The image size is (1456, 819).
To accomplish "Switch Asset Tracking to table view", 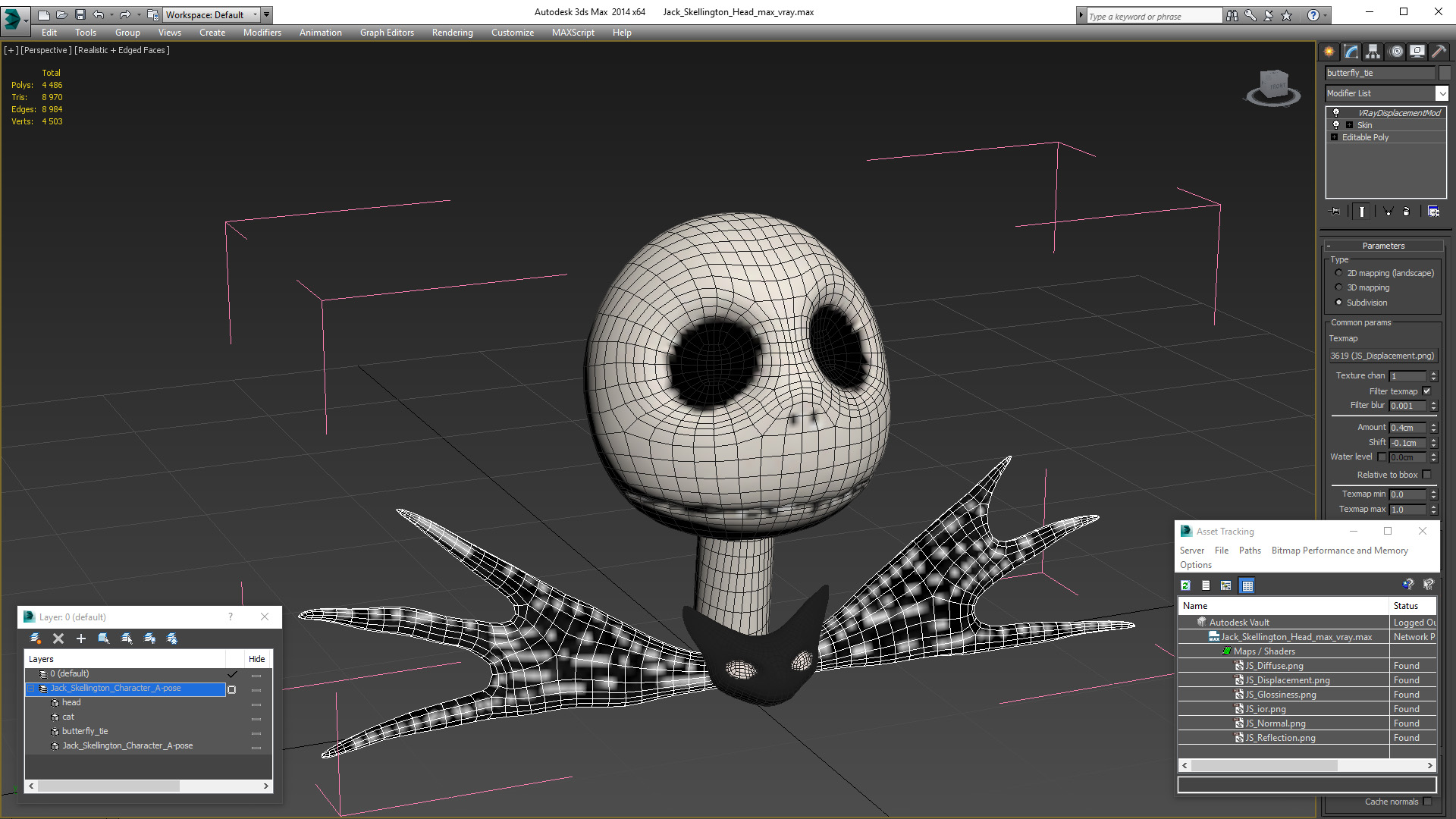I will [1247, 585].
